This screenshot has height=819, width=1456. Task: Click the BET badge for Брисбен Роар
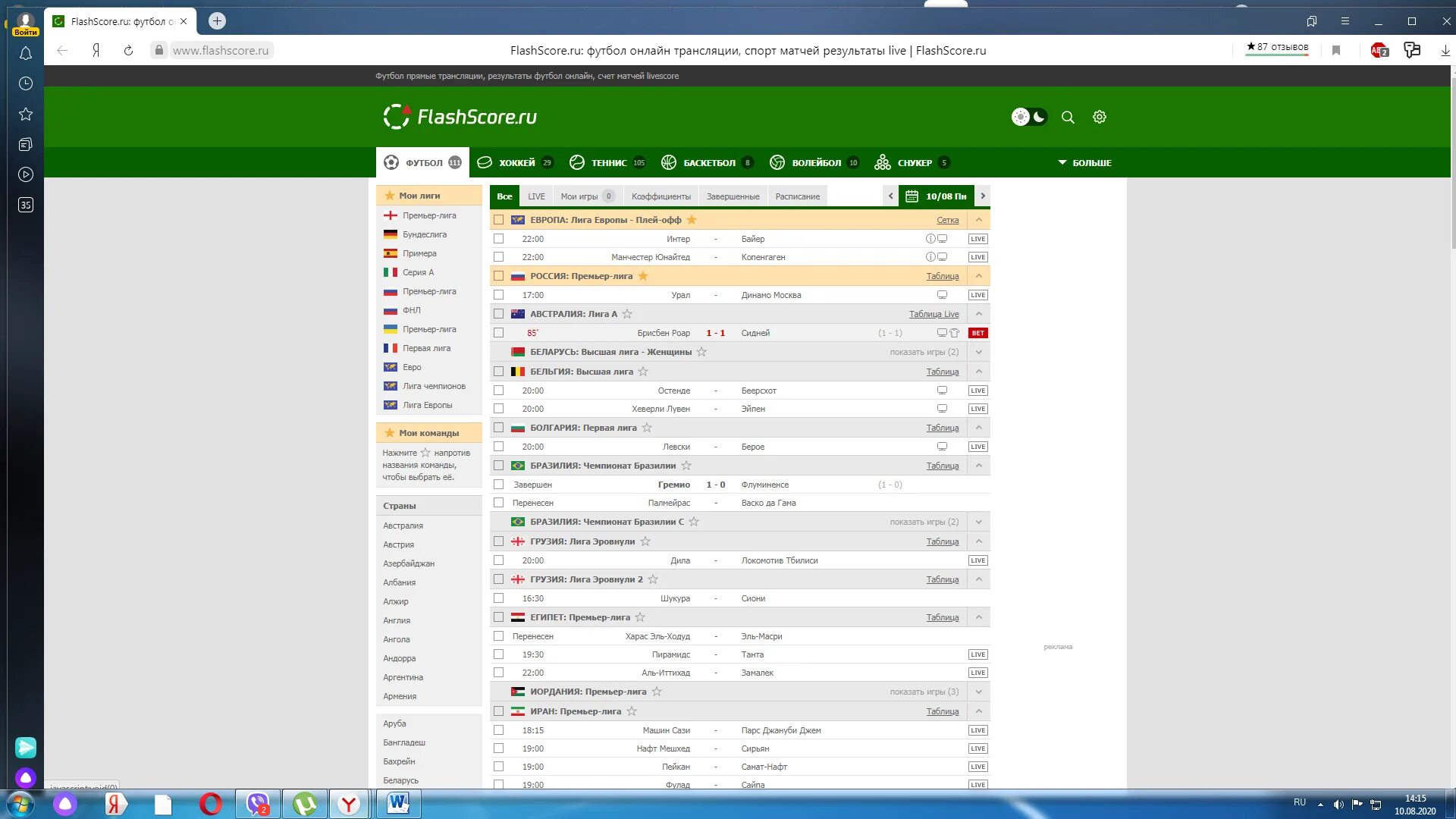[x=978, y=333]
